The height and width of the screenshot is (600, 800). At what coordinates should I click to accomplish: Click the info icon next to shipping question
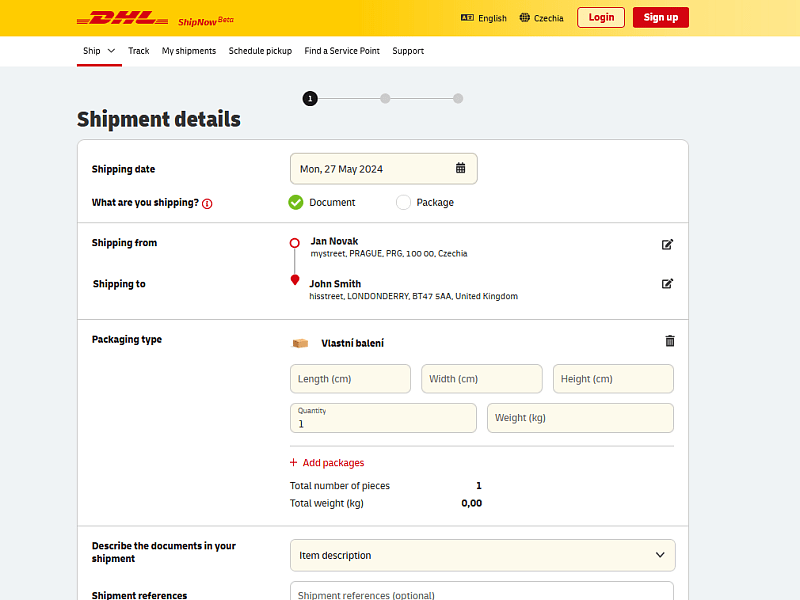[206, 203]
